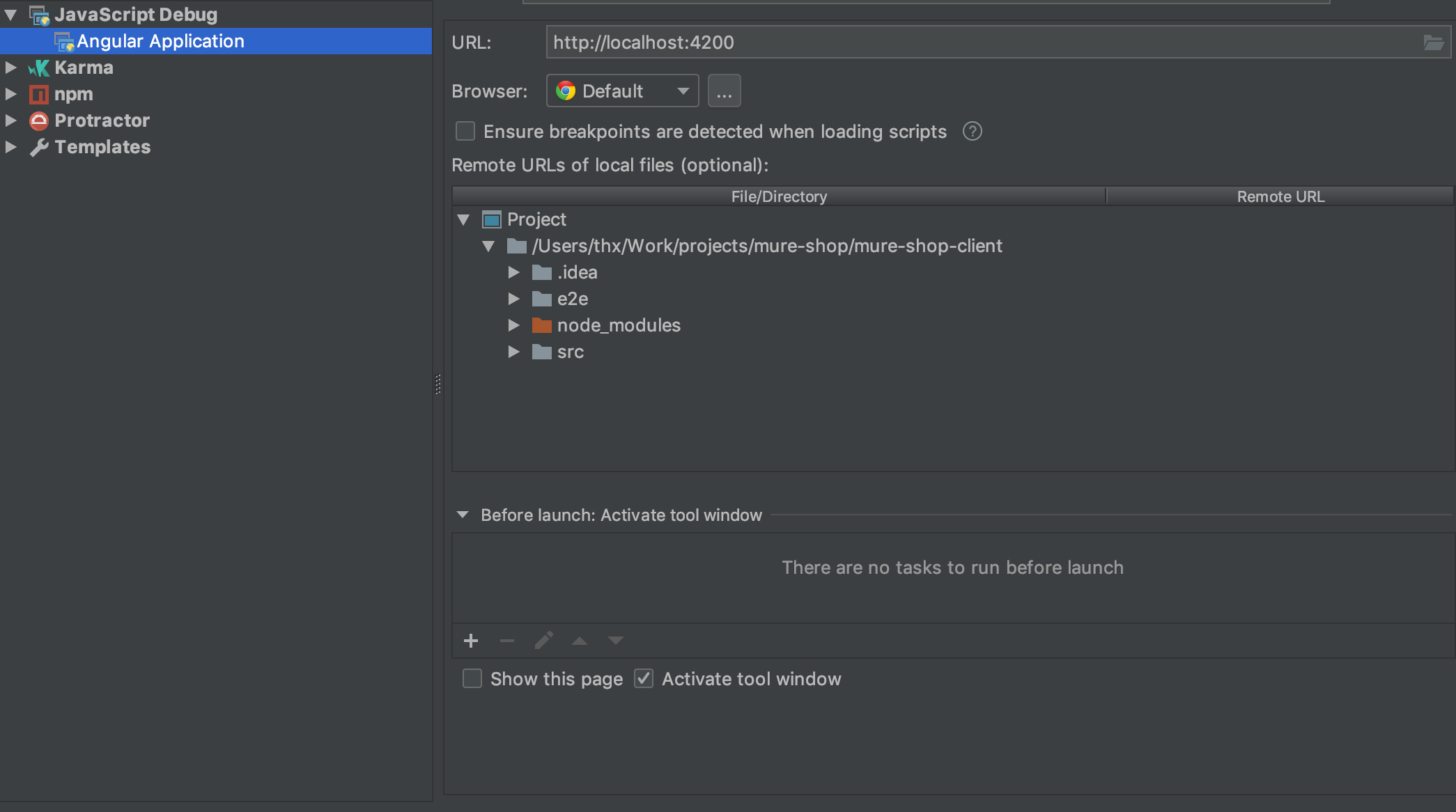Check the Show this page option

click(x=472, y=679)
